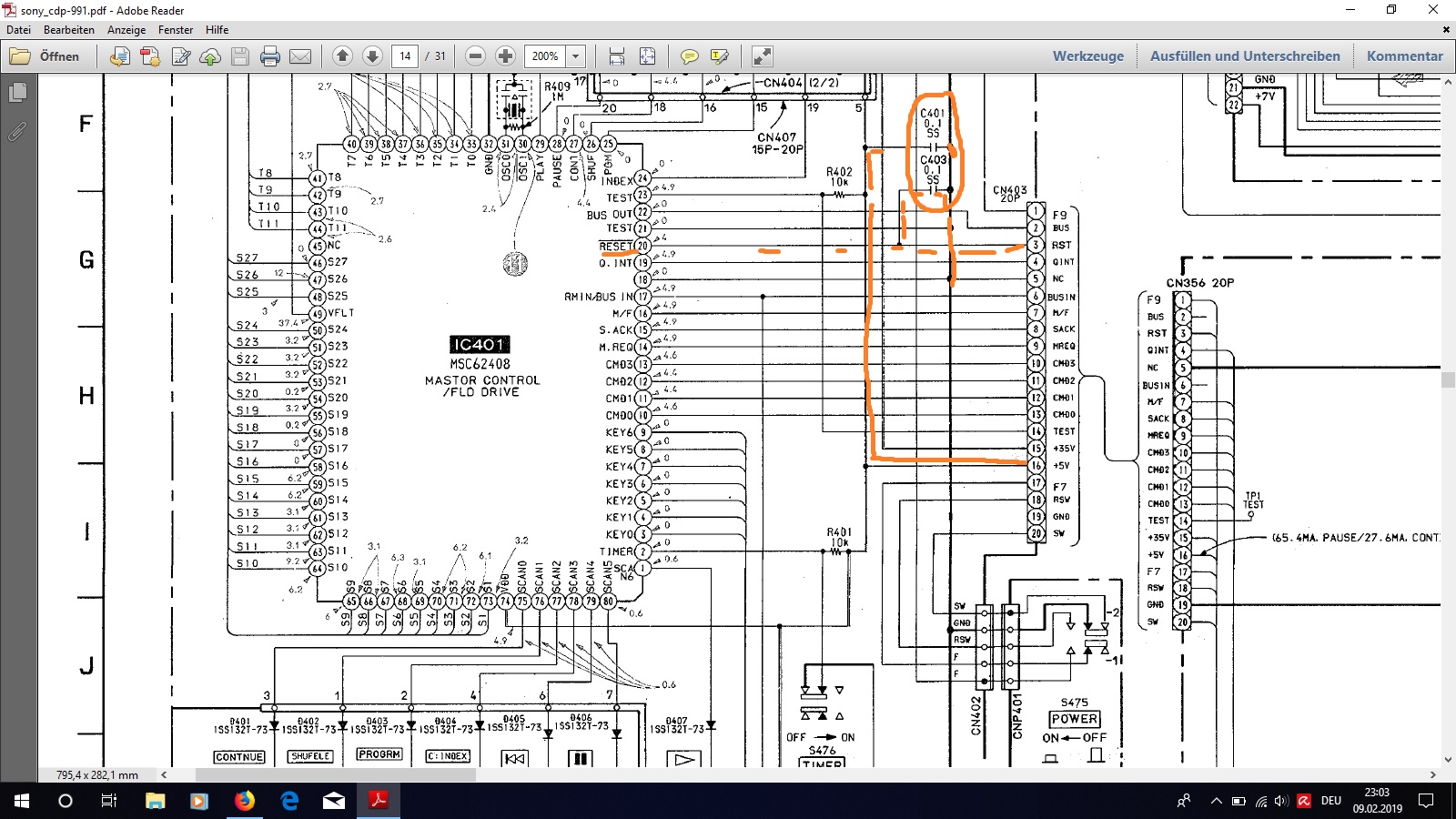The width and height of the screenshot is (1456, 819).
Task: Open the Ausfüllen und Unterschreiben pane
Action: click(x=1245, y=56)
